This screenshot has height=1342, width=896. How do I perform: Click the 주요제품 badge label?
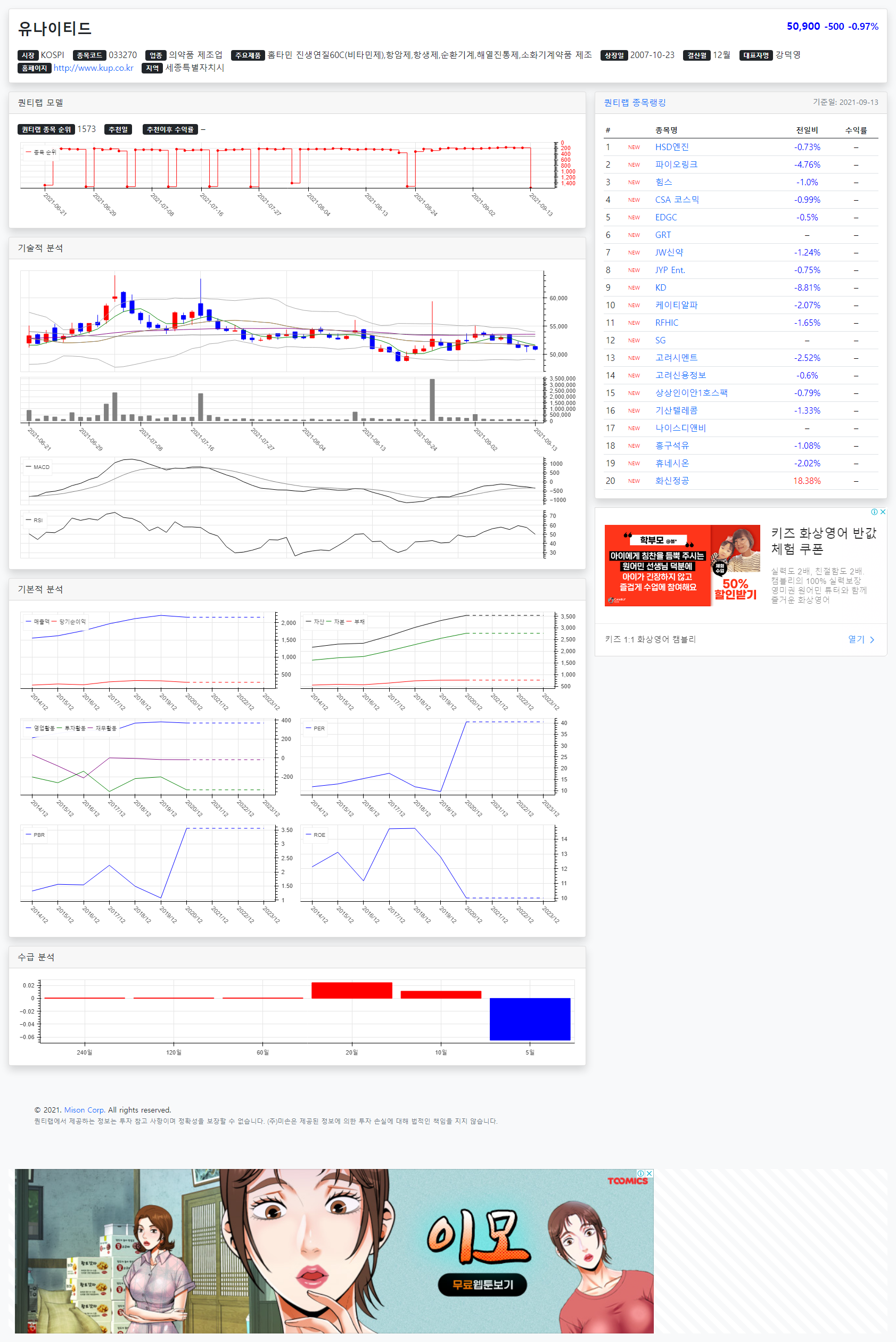click(x=248, y=55)
